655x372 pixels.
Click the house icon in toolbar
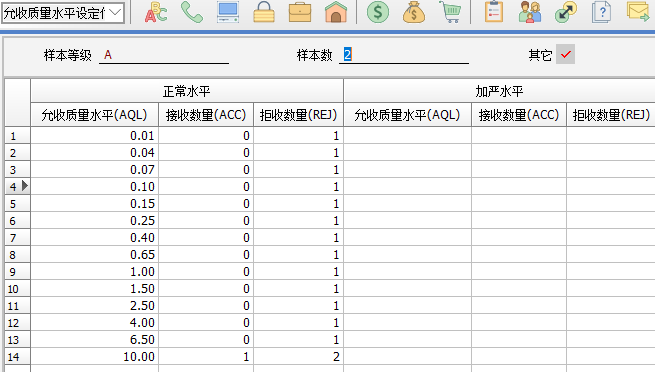pos(336,12)
